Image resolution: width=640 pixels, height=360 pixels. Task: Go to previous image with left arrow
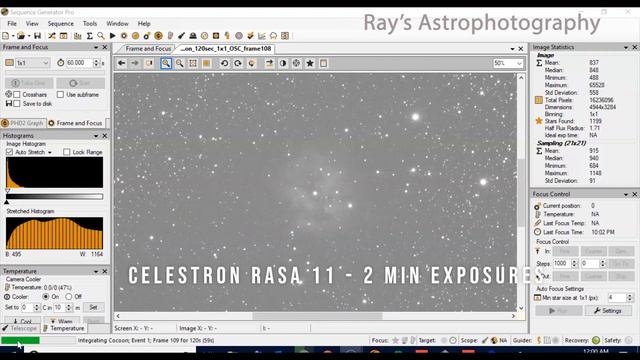click(x=121, y=63)
